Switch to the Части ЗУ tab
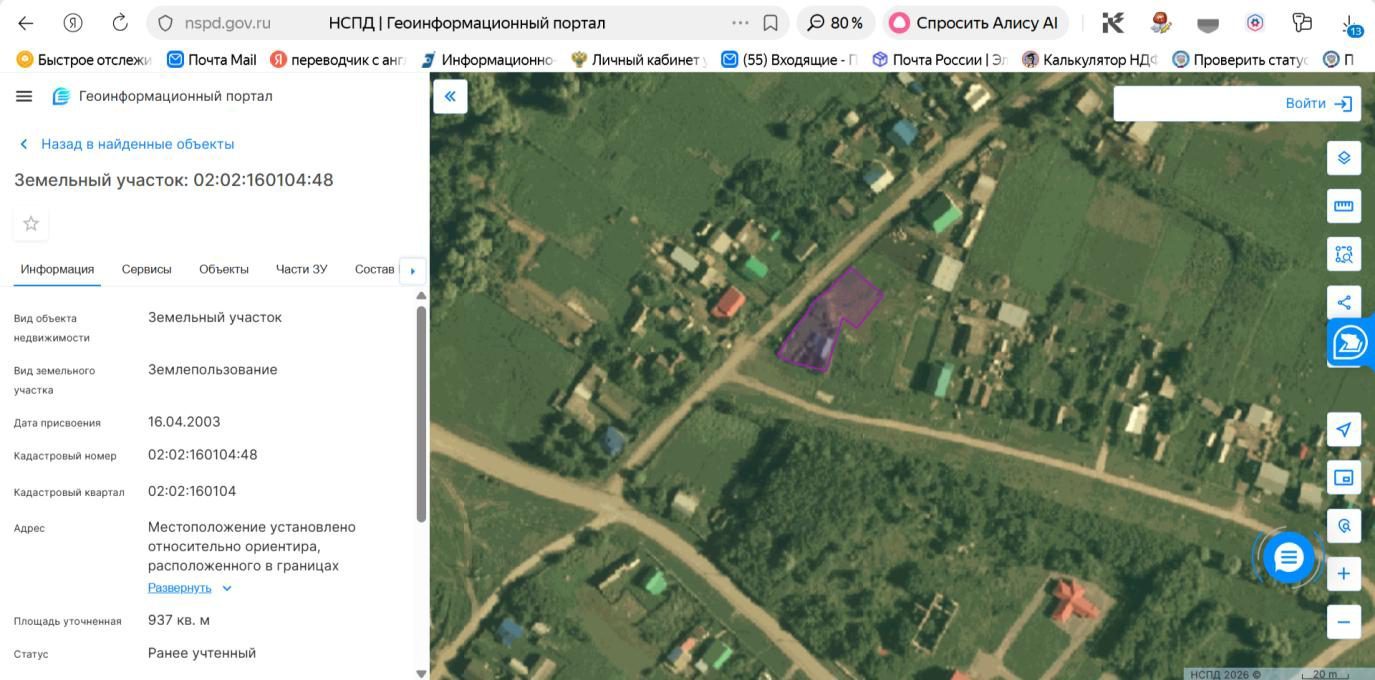Image resolution: width=1375 pixels, height=680 pixels. coord(301,269)
